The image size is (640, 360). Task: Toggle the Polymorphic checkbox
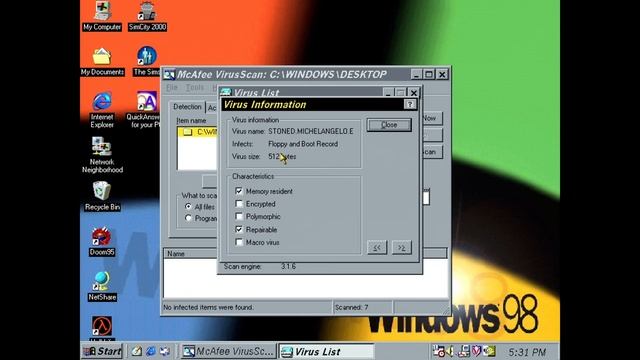coord(239,216)
